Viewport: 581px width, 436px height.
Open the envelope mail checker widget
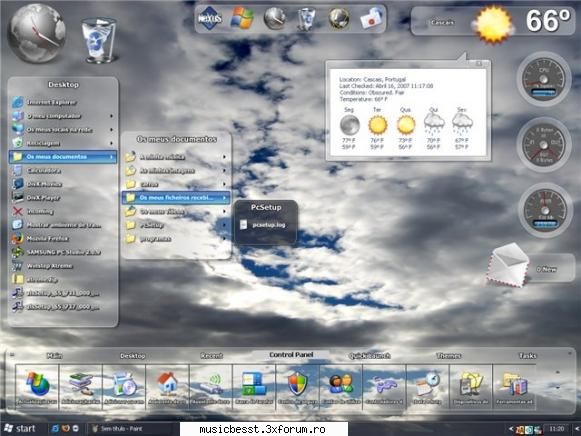coord(508,265)
